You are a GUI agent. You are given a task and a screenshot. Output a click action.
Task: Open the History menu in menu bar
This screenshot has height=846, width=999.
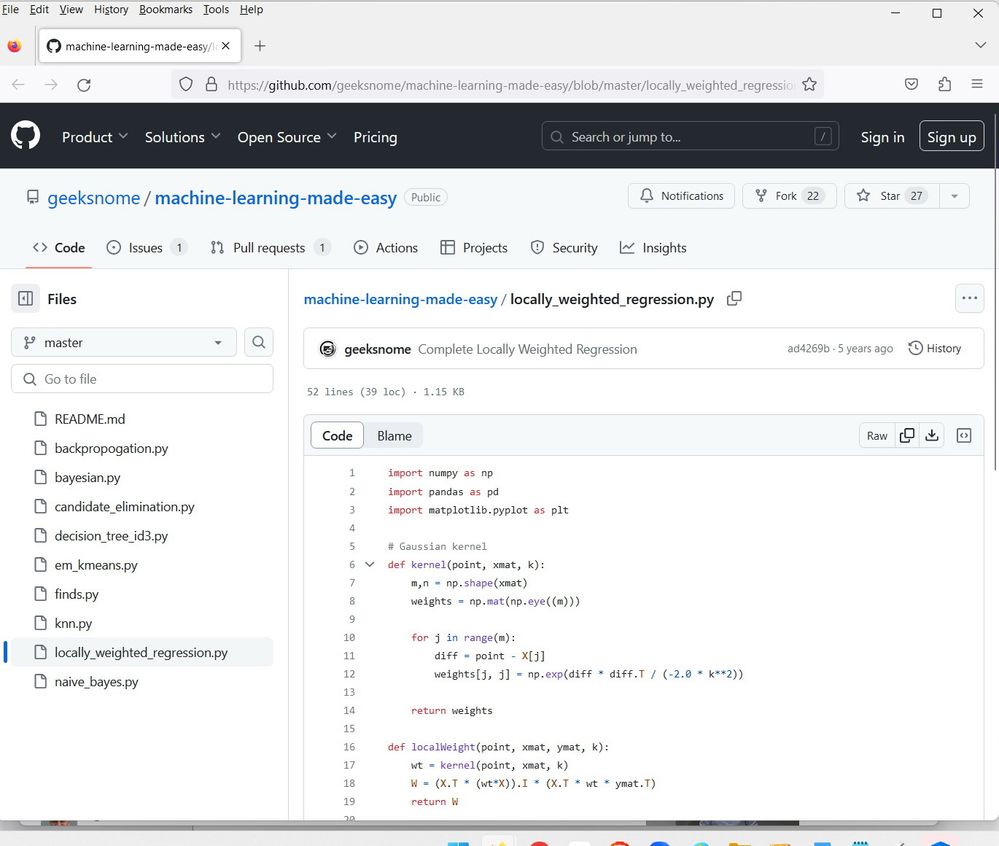111,10
